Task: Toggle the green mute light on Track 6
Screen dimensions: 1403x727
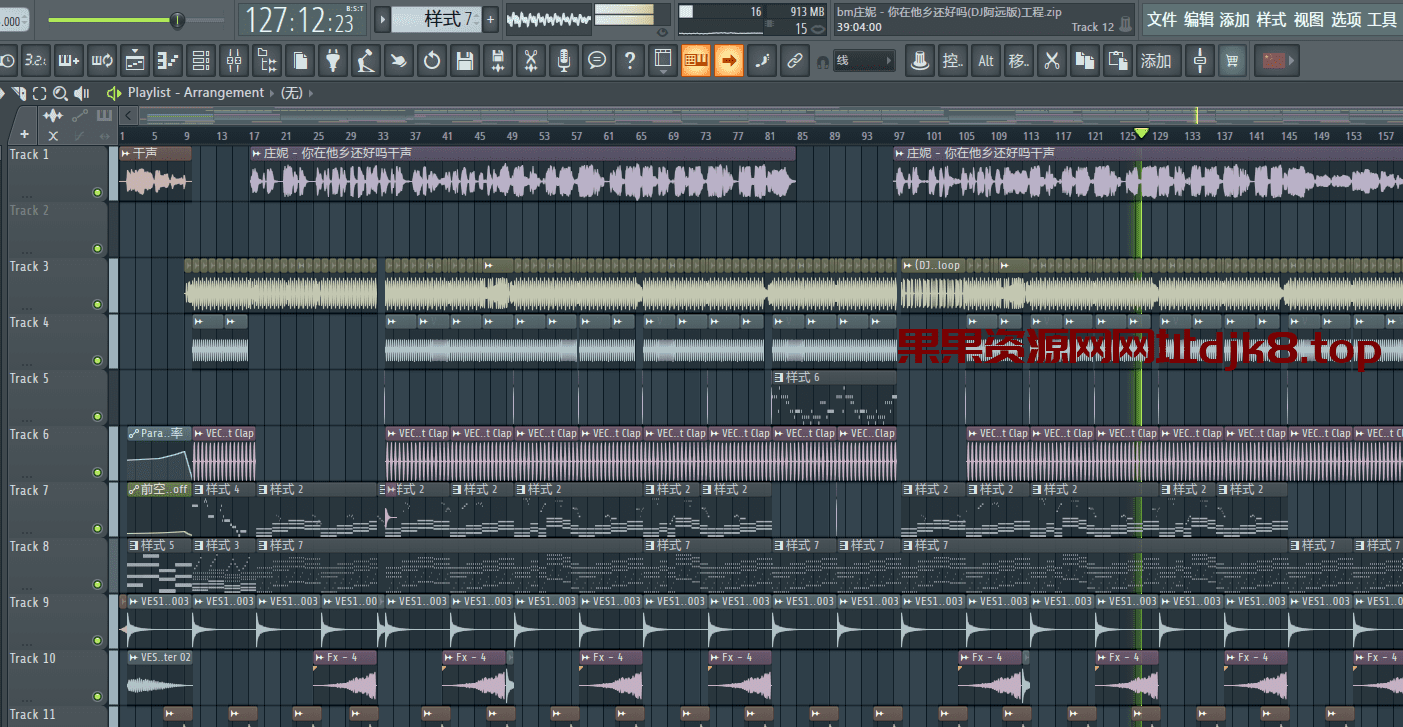Action: tap(98, 472)
